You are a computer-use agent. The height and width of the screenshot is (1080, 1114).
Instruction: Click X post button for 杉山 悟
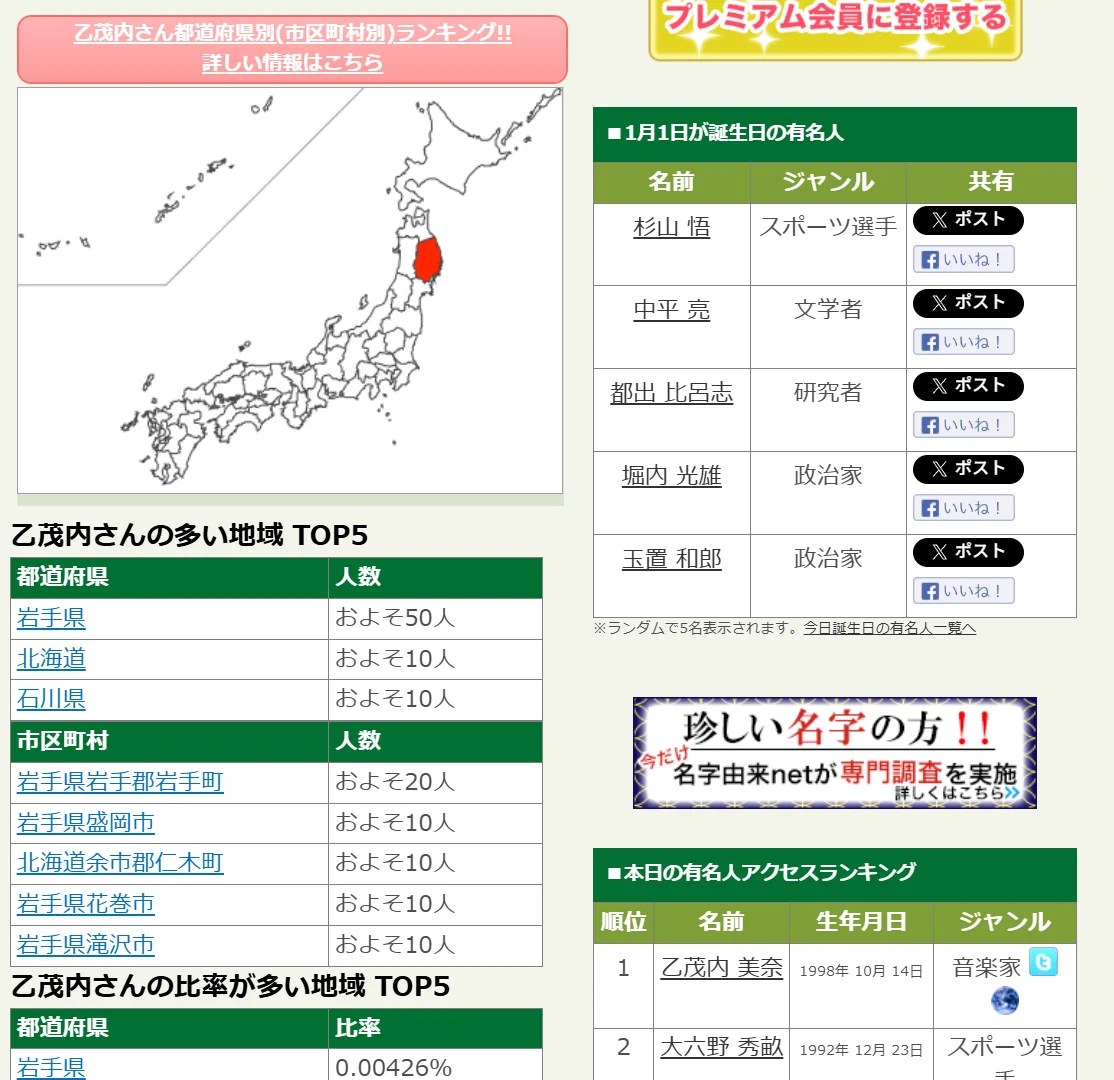(968, 220)
